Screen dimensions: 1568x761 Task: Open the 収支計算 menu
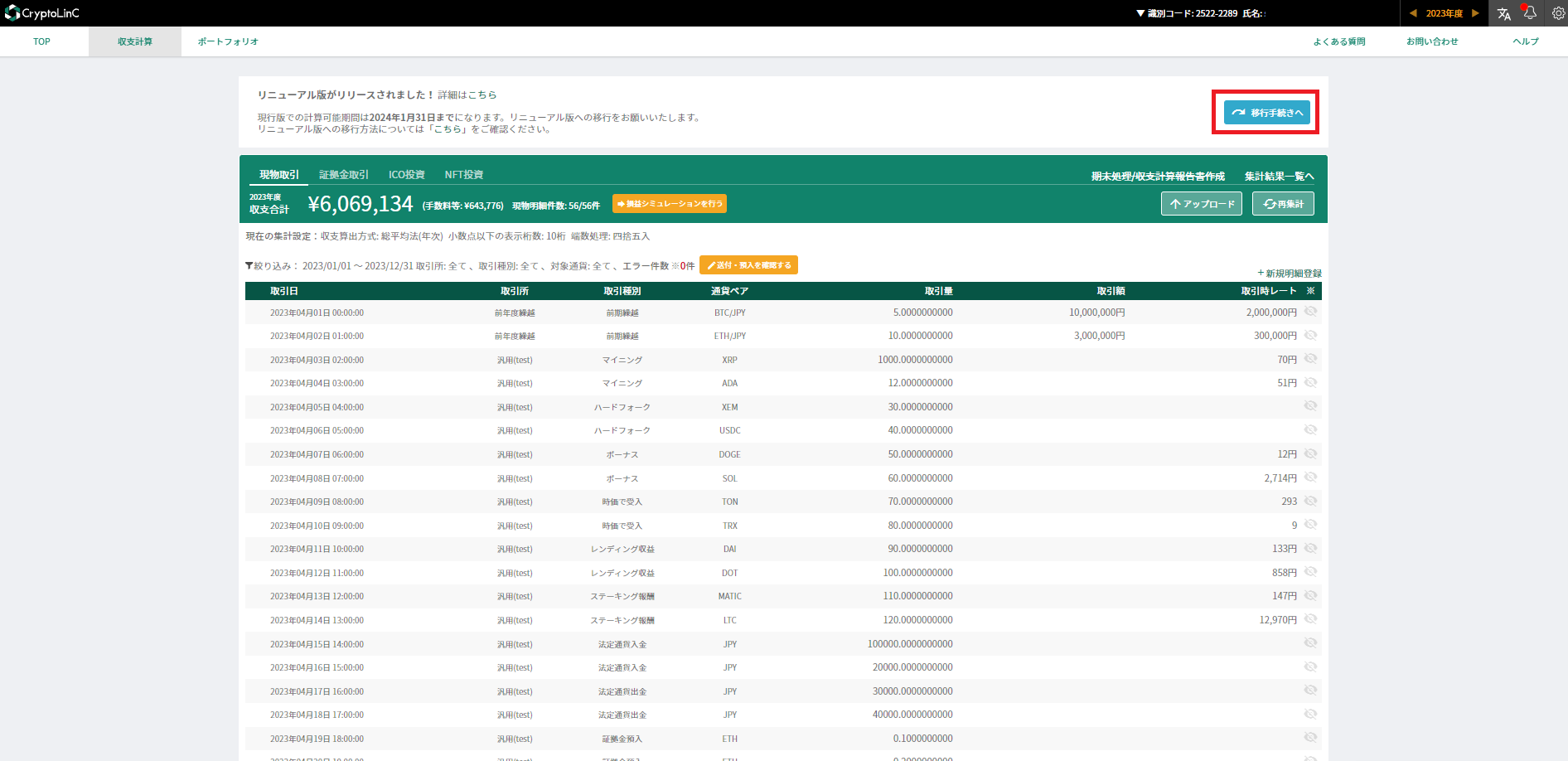click(135, 41)
